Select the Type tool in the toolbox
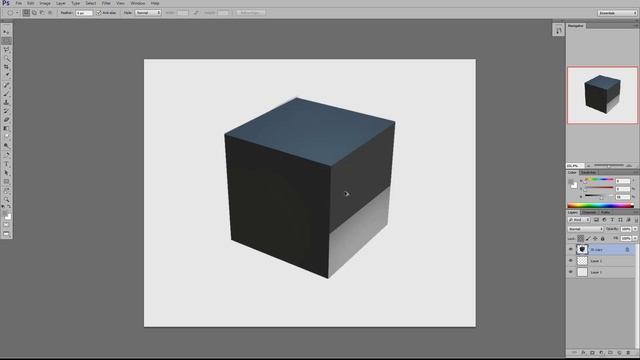 (6, 164)
